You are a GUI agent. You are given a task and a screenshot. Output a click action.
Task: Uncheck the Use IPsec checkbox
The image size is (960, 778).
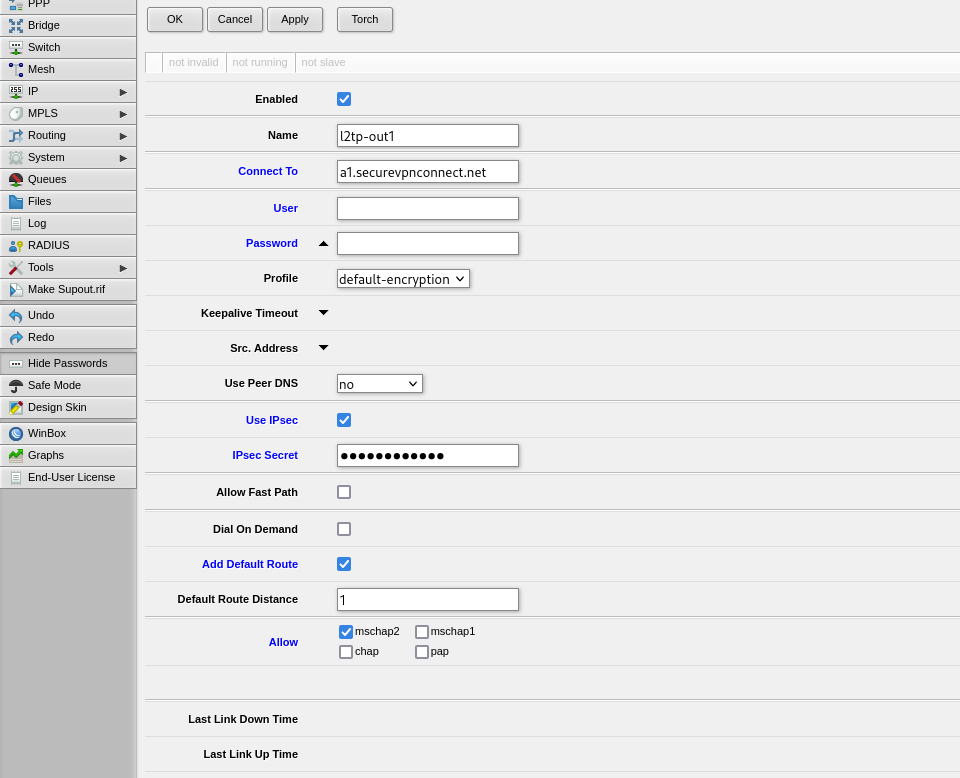[x=344, y=420]
